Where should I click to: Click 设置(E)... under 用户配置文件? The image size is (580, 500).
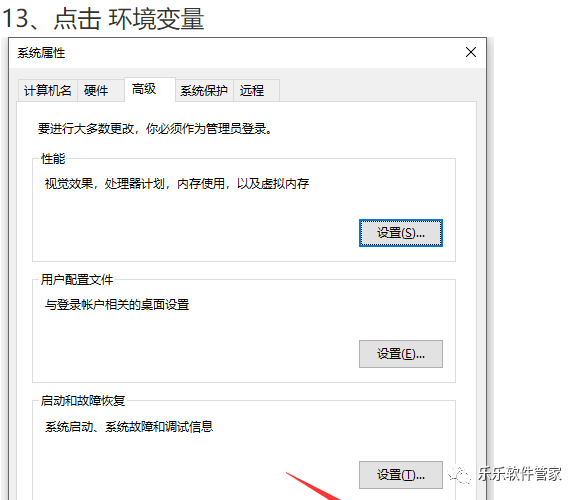pos(401,354)
